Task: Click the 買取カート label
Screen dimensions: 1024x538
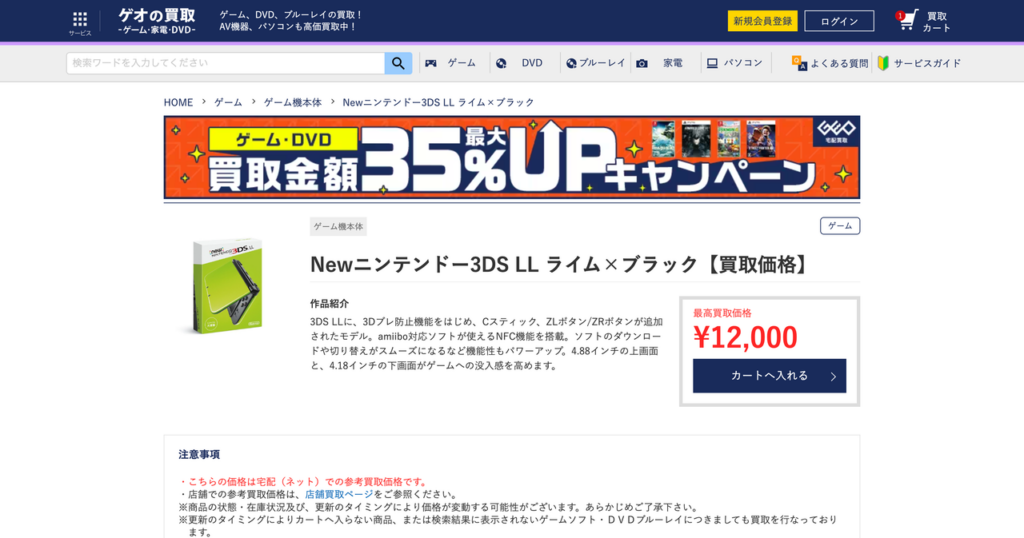Action: 936,22
